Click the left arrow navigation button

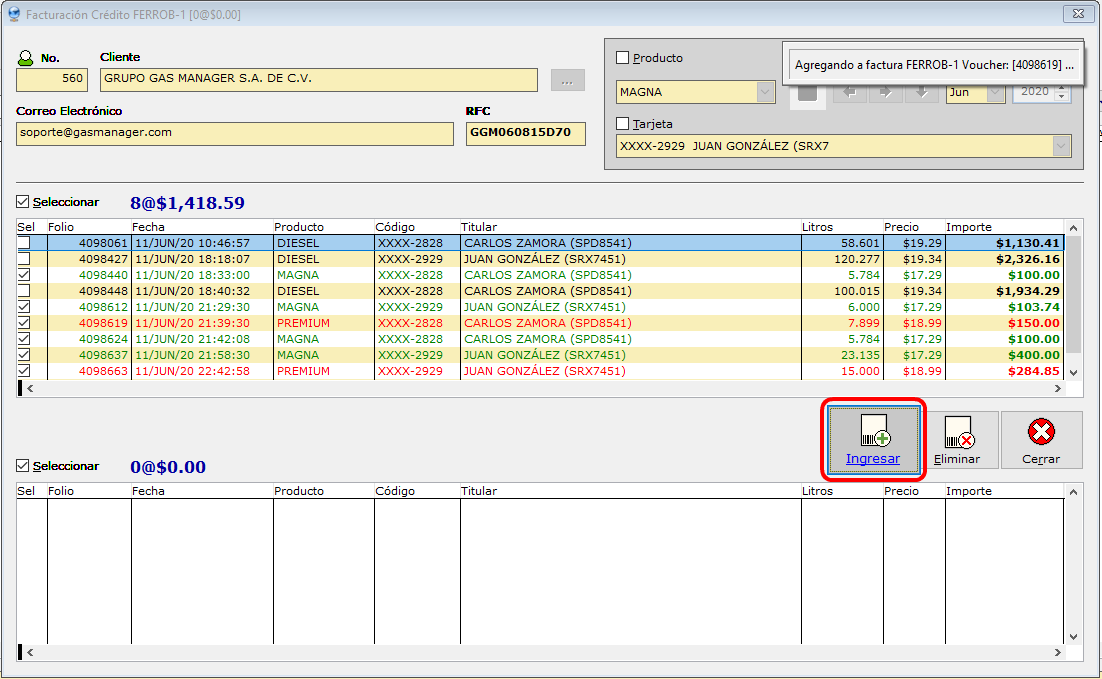tap(850, 93)
